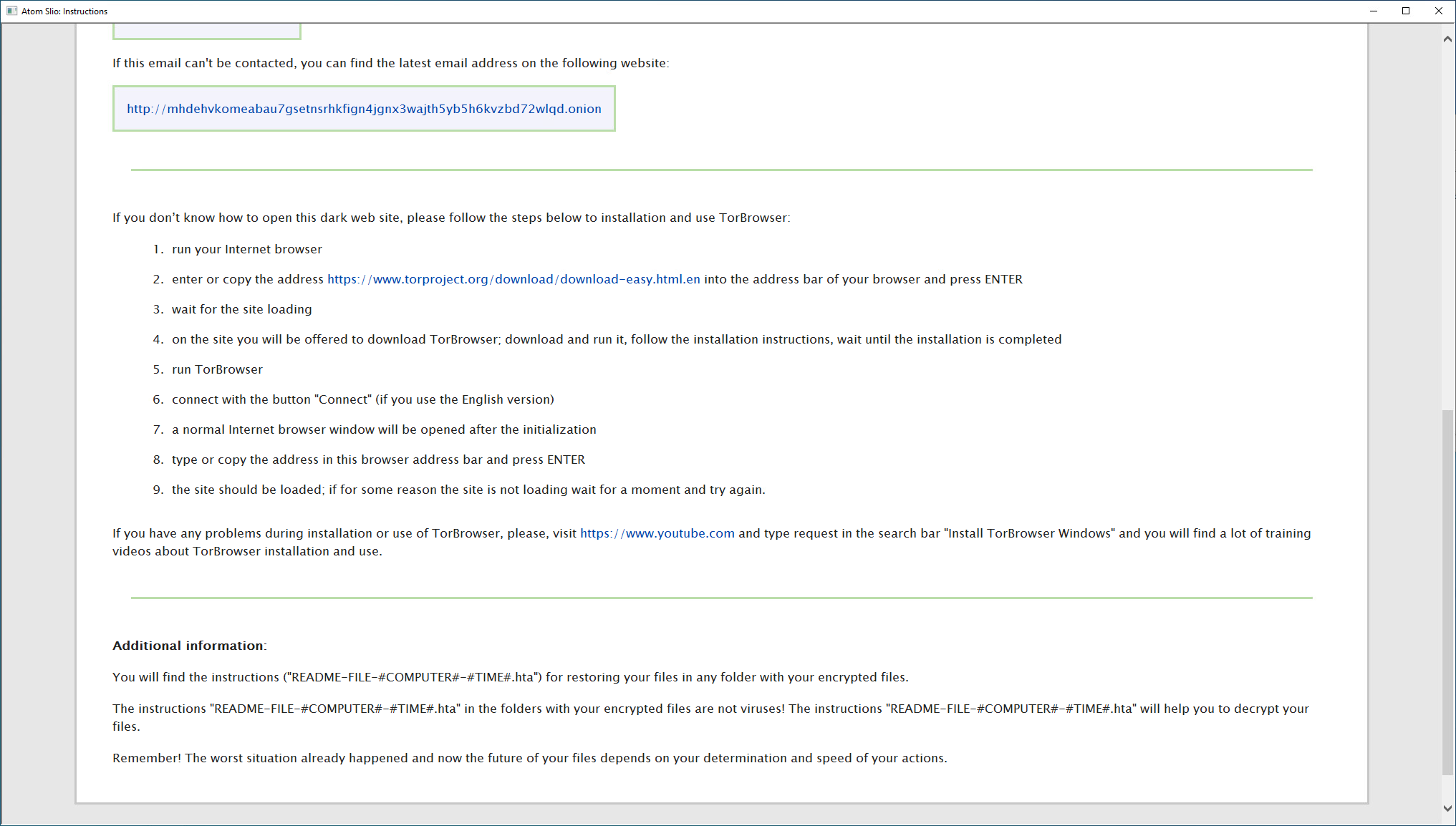Click the Atom Slio window icon in title bar
The width and height of the screenshot is (1456, 826).
[11, 11]
